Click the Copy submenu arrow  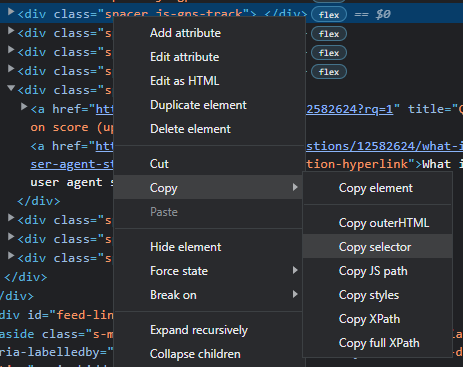[295, 187]
